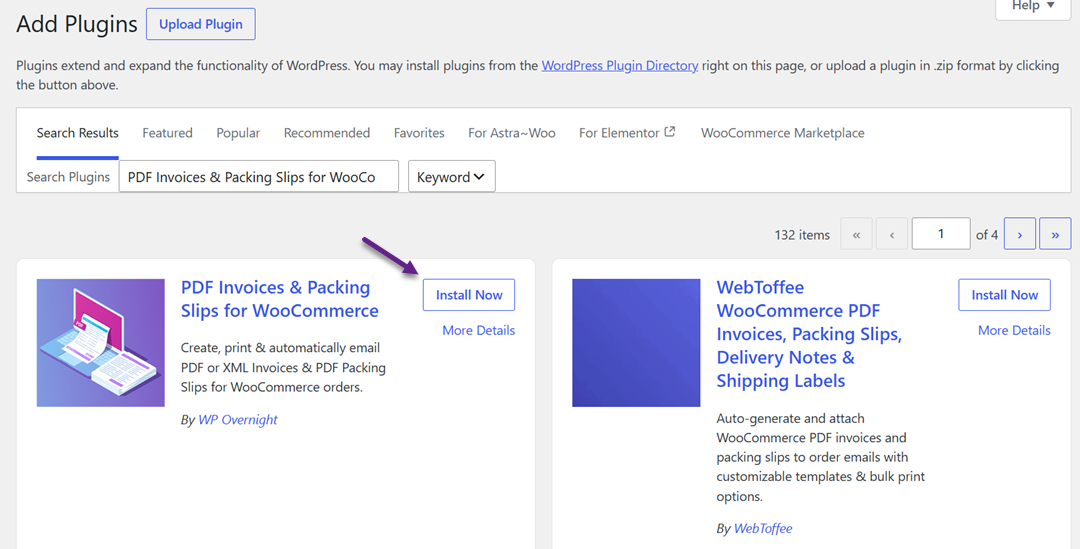Switch to the Featured tab

167,133
